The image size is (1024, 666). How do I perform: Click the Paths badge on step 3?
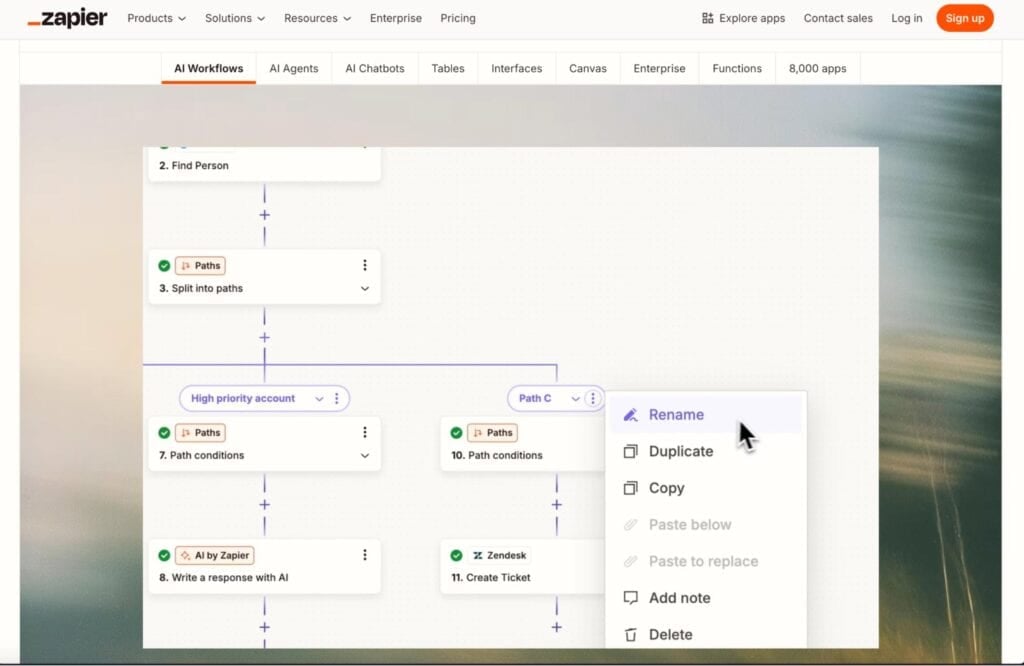tap(200, 266)
